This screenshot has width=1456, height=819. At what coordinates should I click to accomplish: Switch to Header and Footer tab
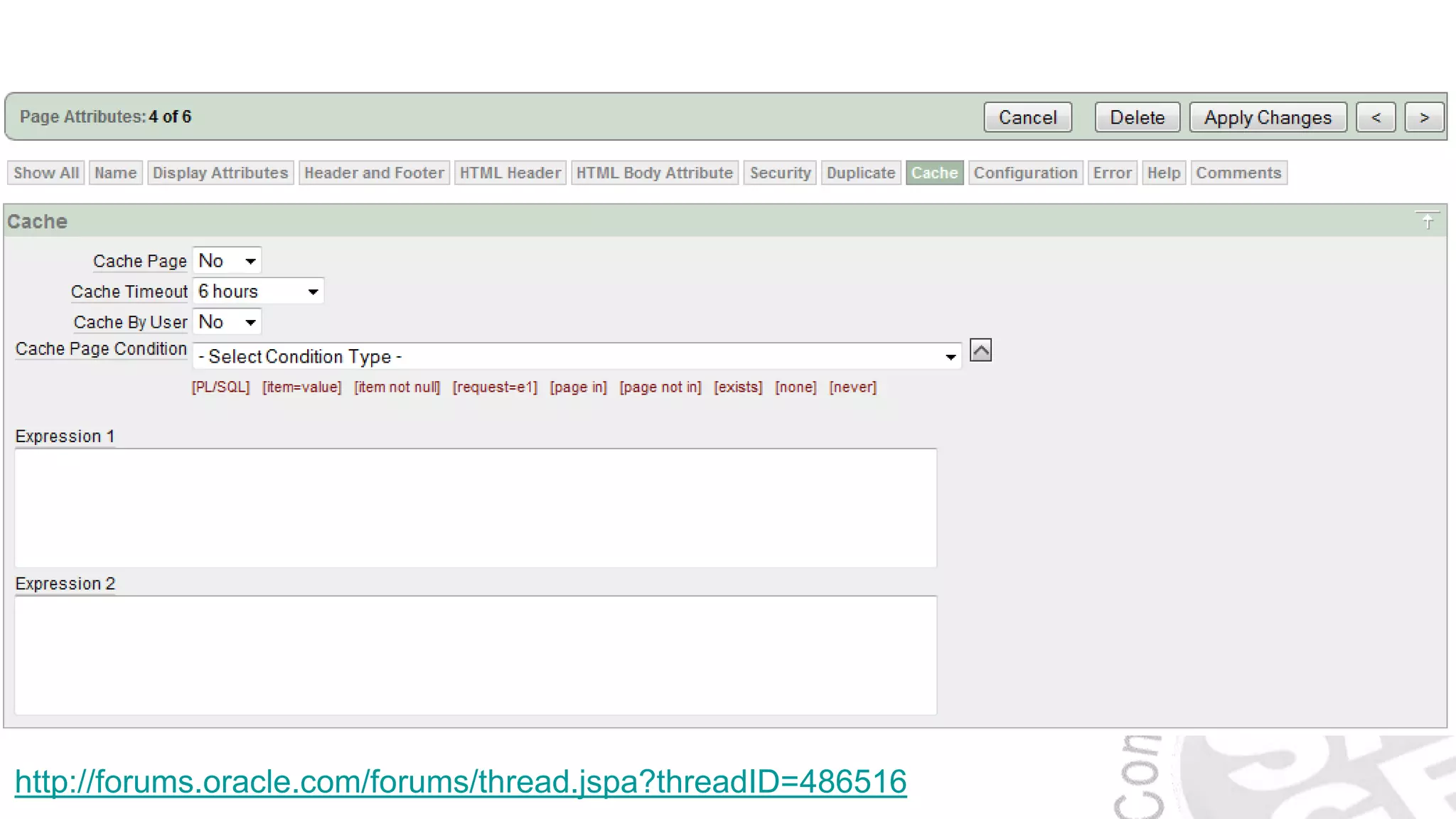pos(374,173)
